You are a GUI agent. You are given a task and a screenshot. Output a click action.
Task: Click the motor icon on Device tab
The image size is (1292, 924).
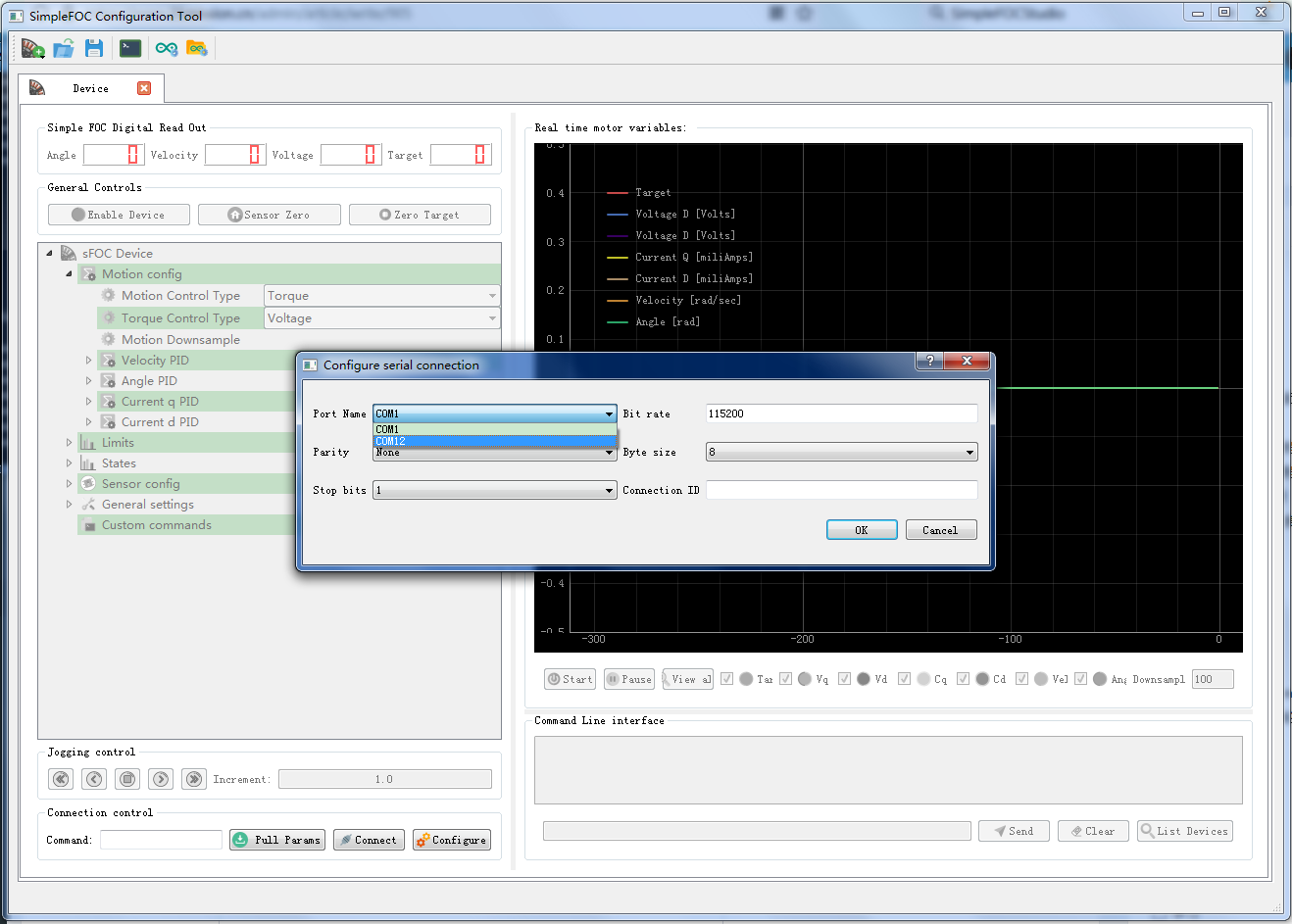[37, 88]
